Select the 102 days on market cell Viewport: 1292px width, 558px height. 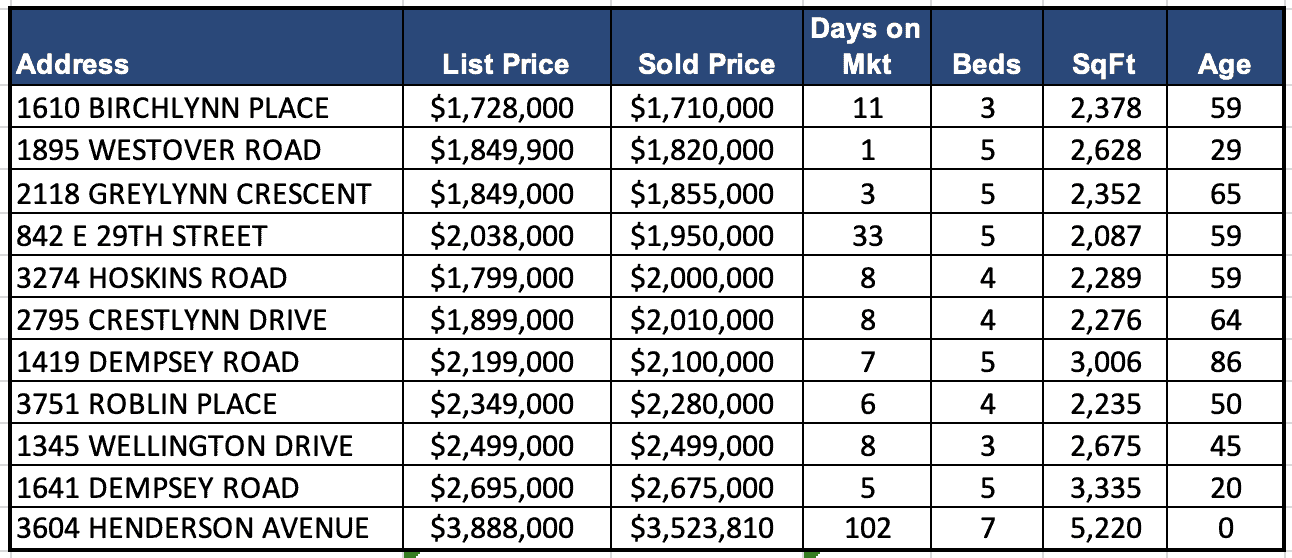pos(866,529)
